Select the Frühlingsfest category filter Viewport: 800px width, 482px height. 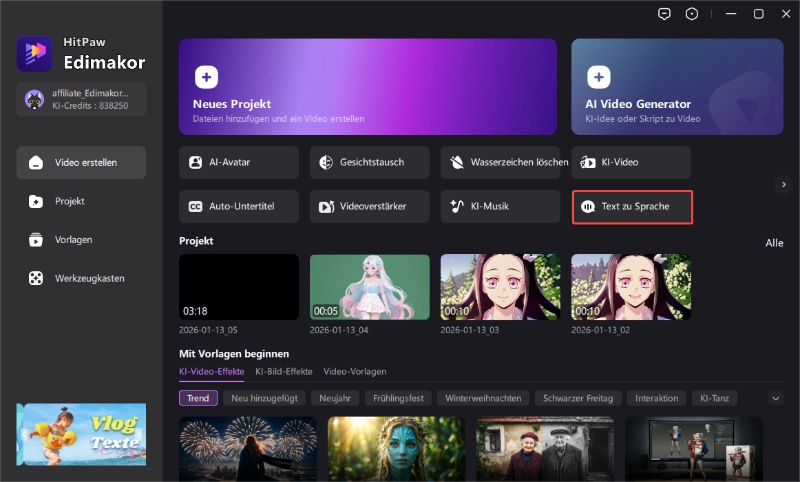click(x=398, y=398)
